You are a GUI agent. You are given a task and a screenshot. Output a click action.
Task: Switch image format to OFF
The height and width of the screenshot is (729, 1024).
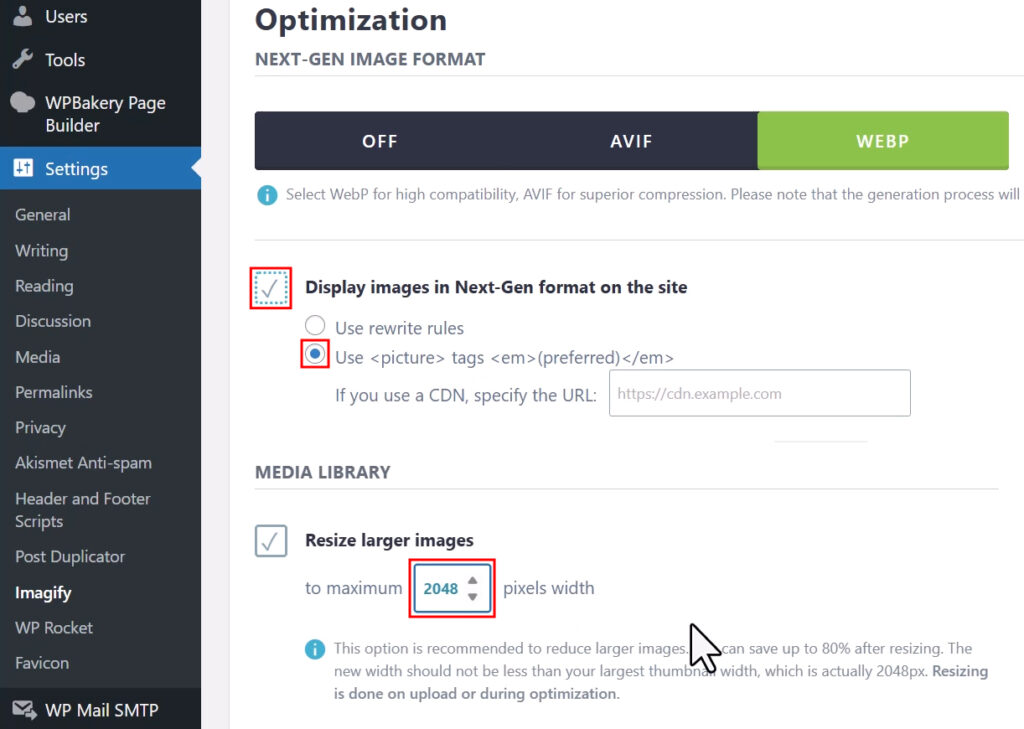[x=379, y=141]
